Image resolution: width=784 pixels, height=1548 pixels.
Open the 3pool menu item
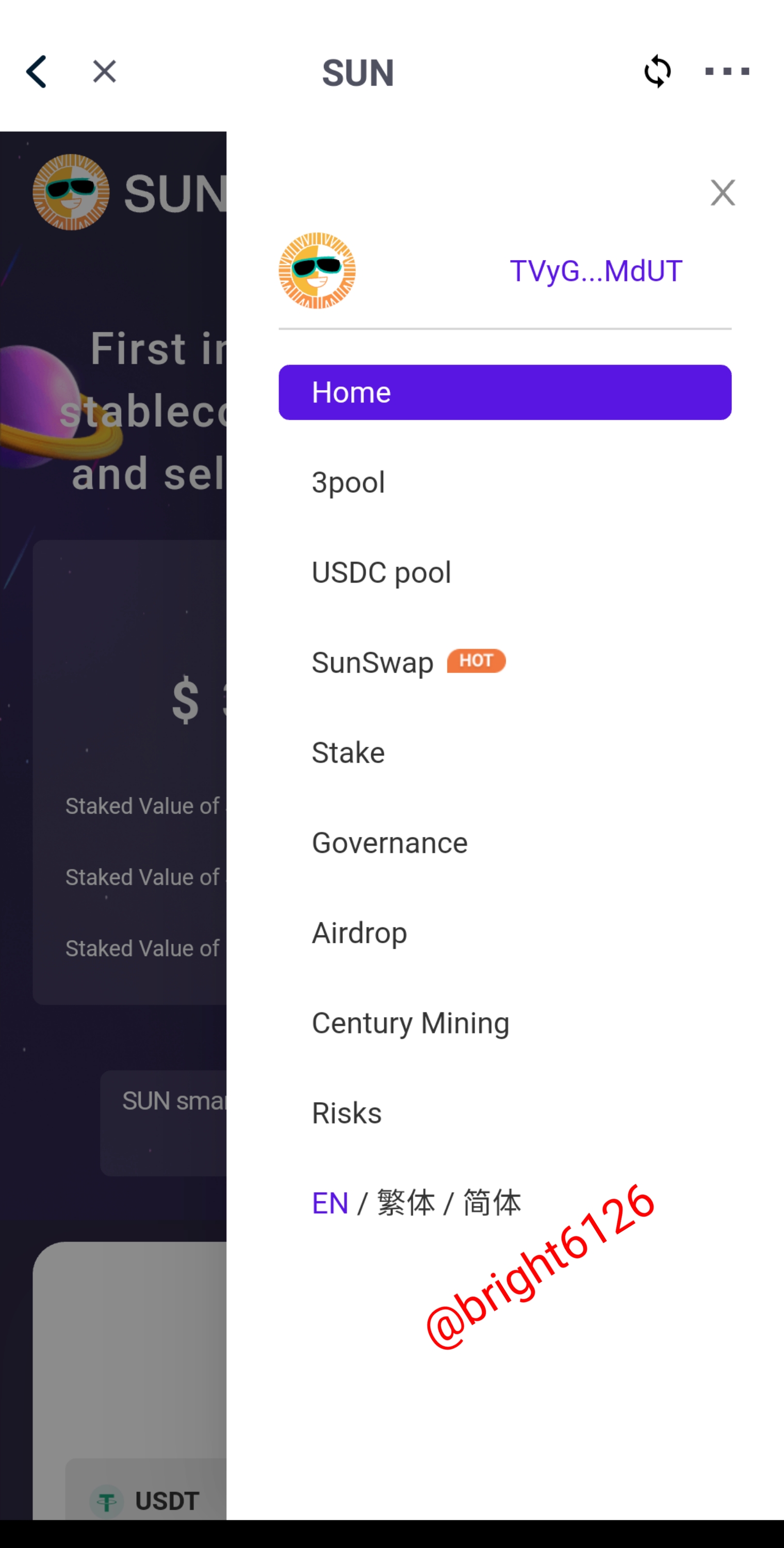click(x=349, y=482)
